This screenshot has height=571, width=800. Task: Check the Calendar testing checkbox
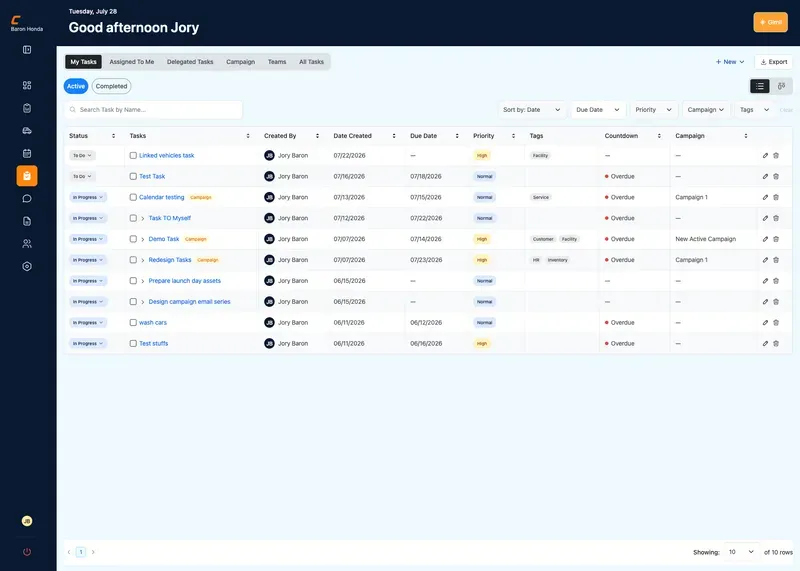pyautogui.click(x=133, y=197)
